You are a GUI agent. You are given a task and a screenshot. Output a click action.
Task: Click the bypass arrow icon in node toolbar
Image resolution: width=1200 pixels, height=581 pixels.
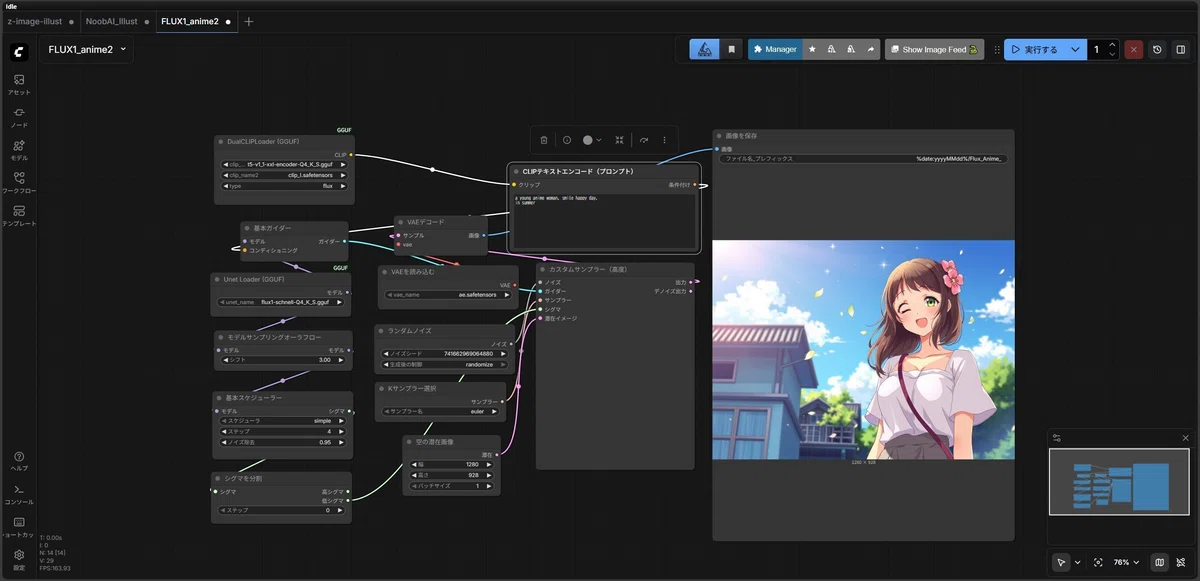(x=643, y=140)
